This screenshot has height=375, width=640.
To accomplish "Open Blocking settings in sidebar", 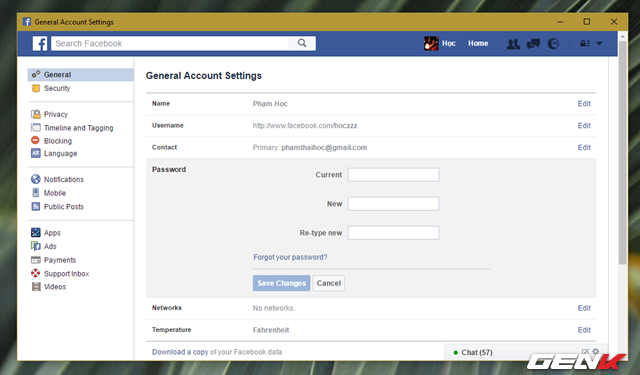I will [x=58, y=141].
